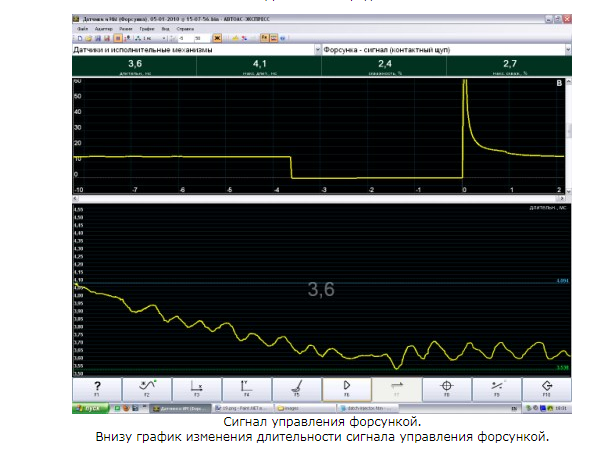Click the 2,7 readout panel

coord(510,66)
